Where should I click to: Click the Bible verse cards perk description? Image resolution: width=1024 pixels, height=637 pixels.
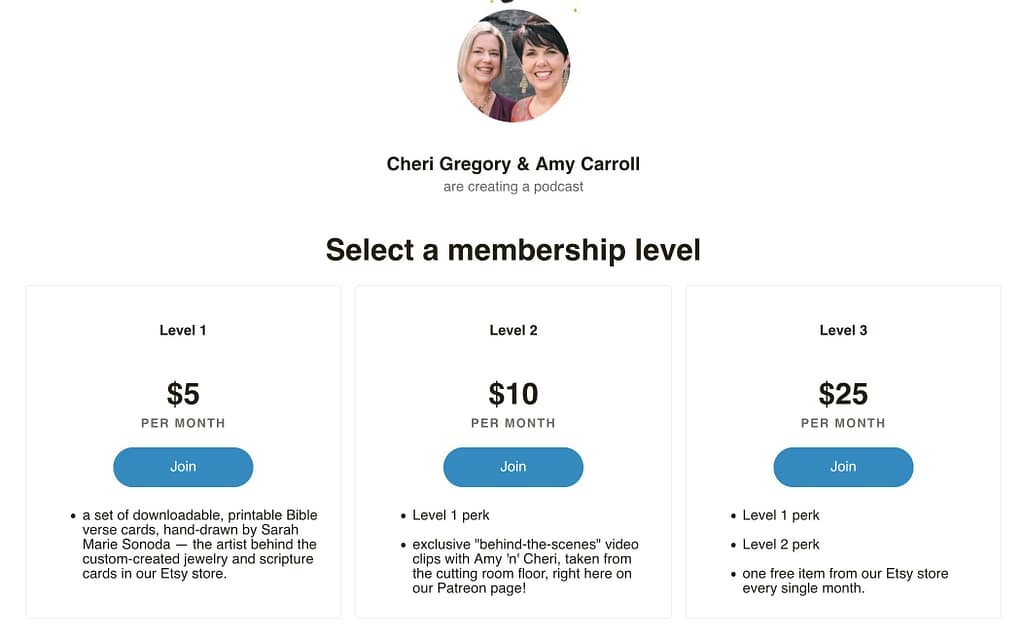(x=198, y=544)
